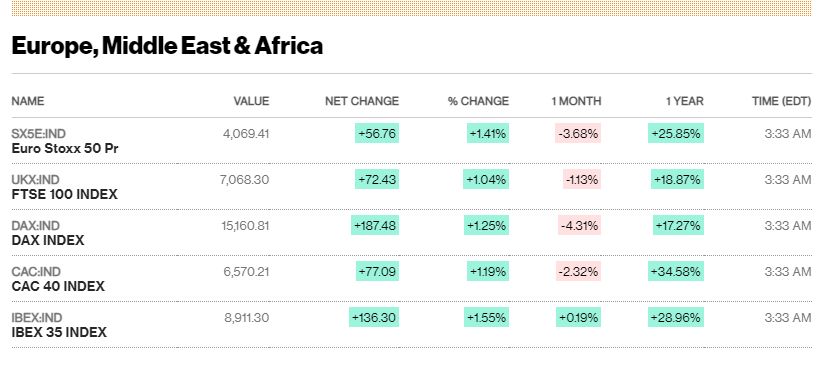Image resolution: width=831 pixels, height=386 pixels.
Task: Select the NET CHANGE column header
Action: 362,101
